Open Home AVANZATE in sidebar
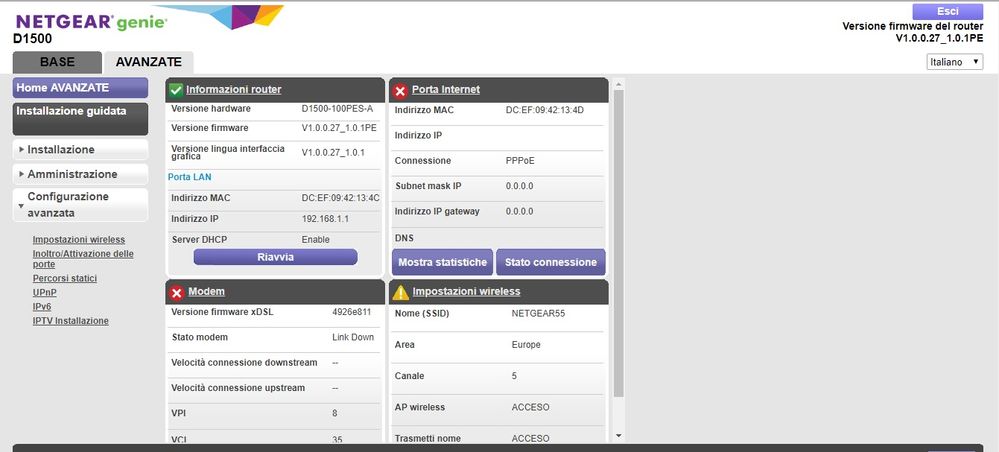This screenshot has height=452, width=999. point(80,88)
